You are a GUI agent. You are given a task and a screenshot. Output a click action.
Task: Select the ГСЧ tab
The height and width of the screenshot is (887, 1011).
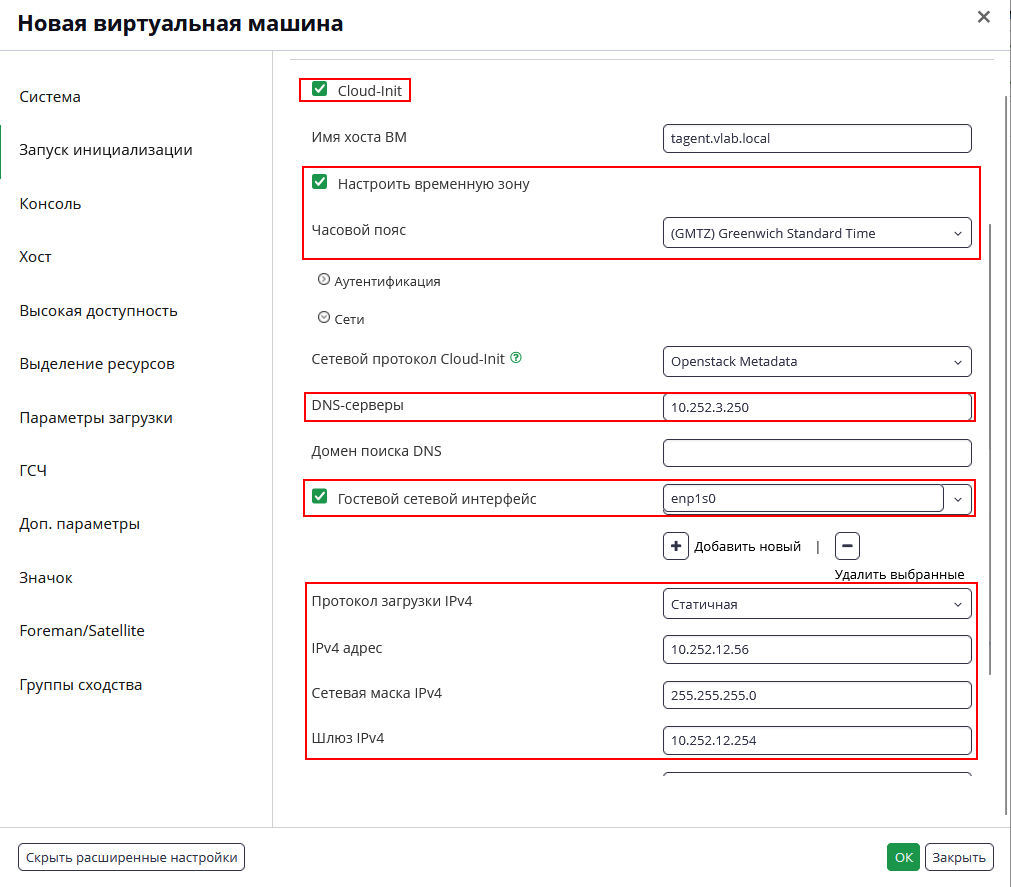(x=33, y=471)
